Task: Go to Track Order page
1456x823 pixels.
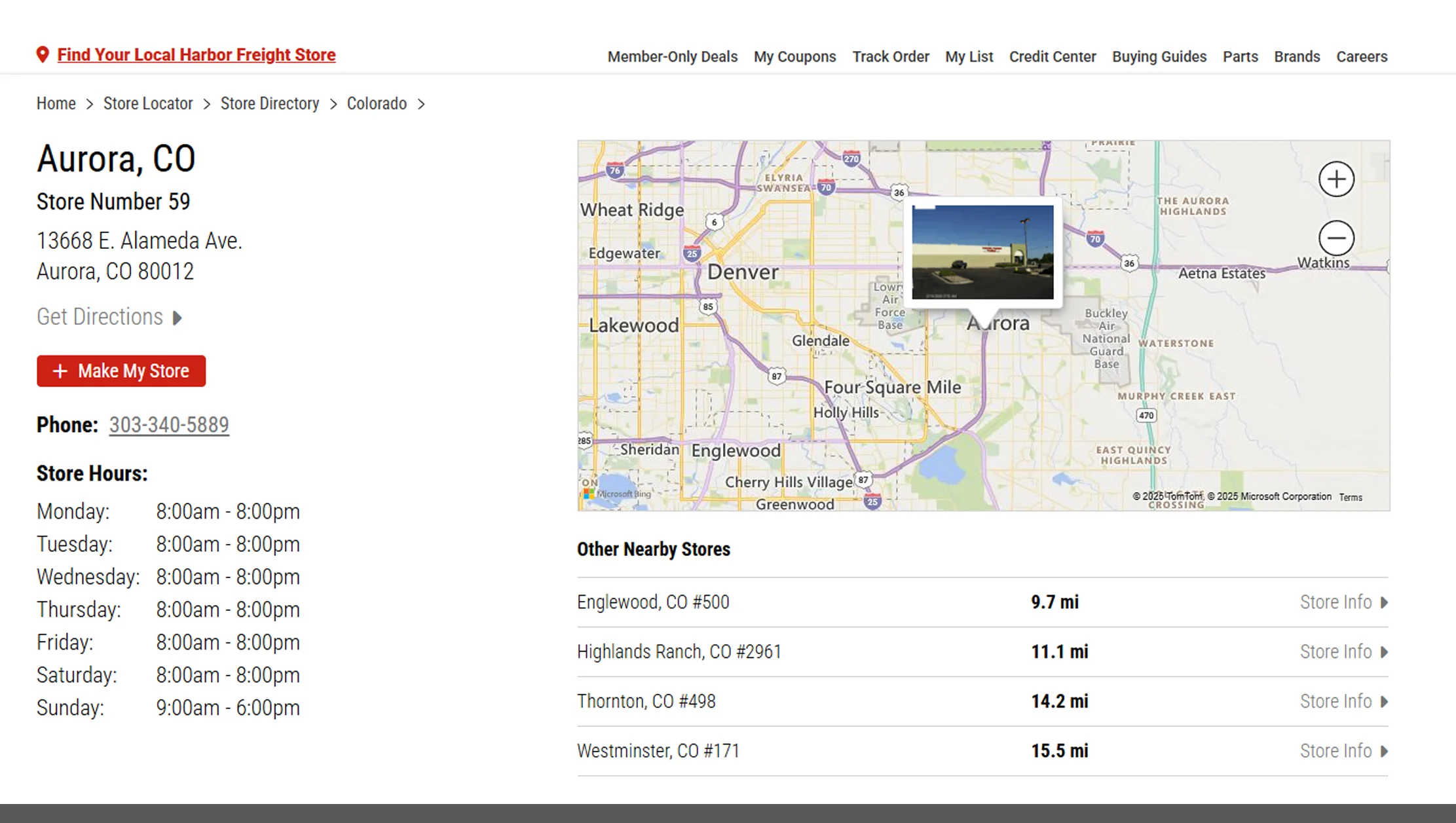Action: [890, 57]
